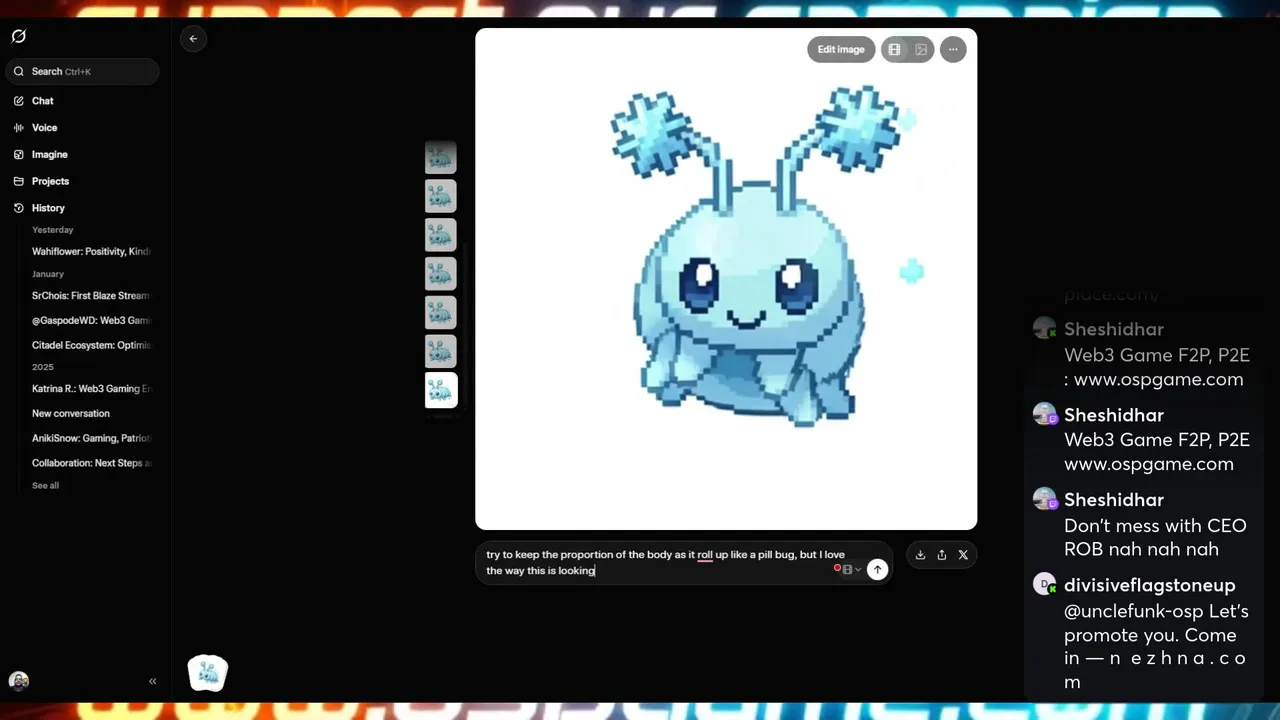Switch to video mode film-strip toggle
This screenshot has width=1280, height=720.
click(895, 50)
